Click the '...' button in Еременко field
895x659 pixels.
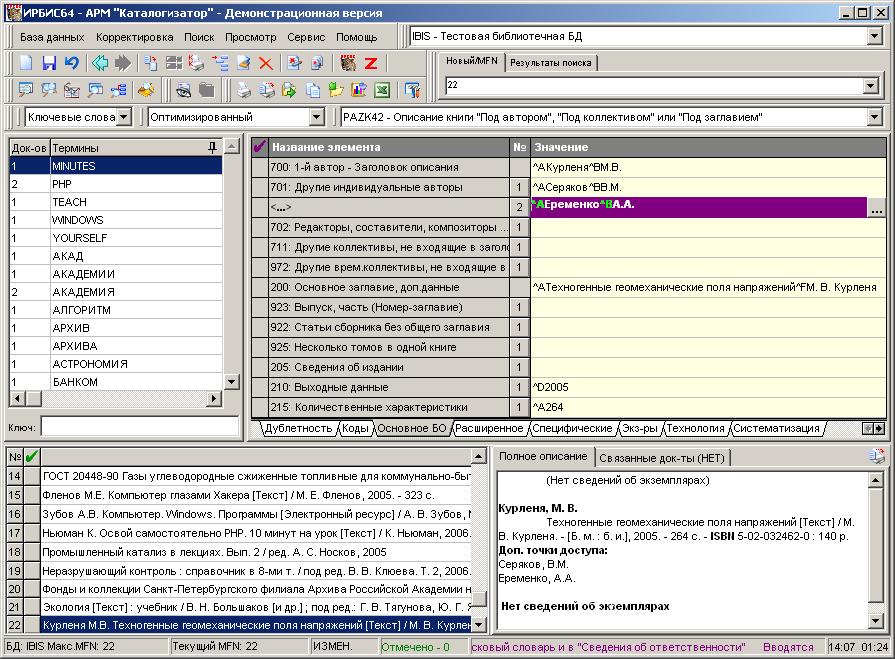coord(876,208)
